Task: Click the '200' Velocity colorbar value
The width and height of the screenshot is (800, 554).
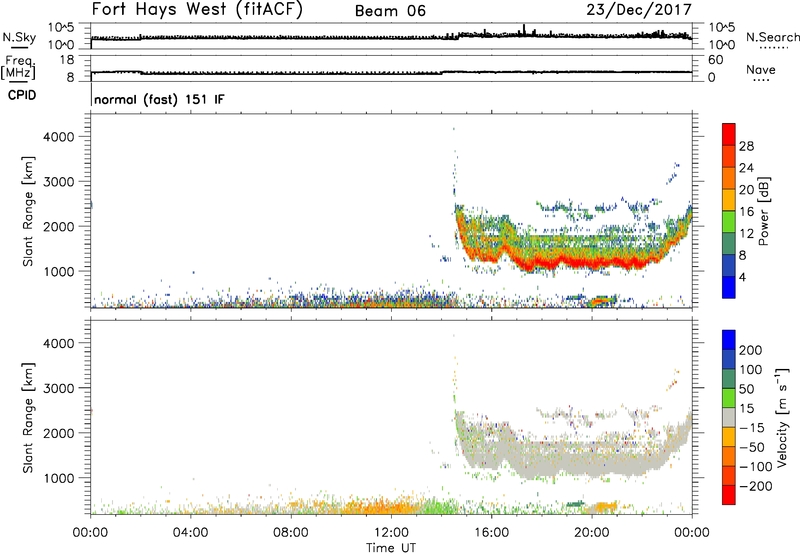Action: click(x=751, y=350)
